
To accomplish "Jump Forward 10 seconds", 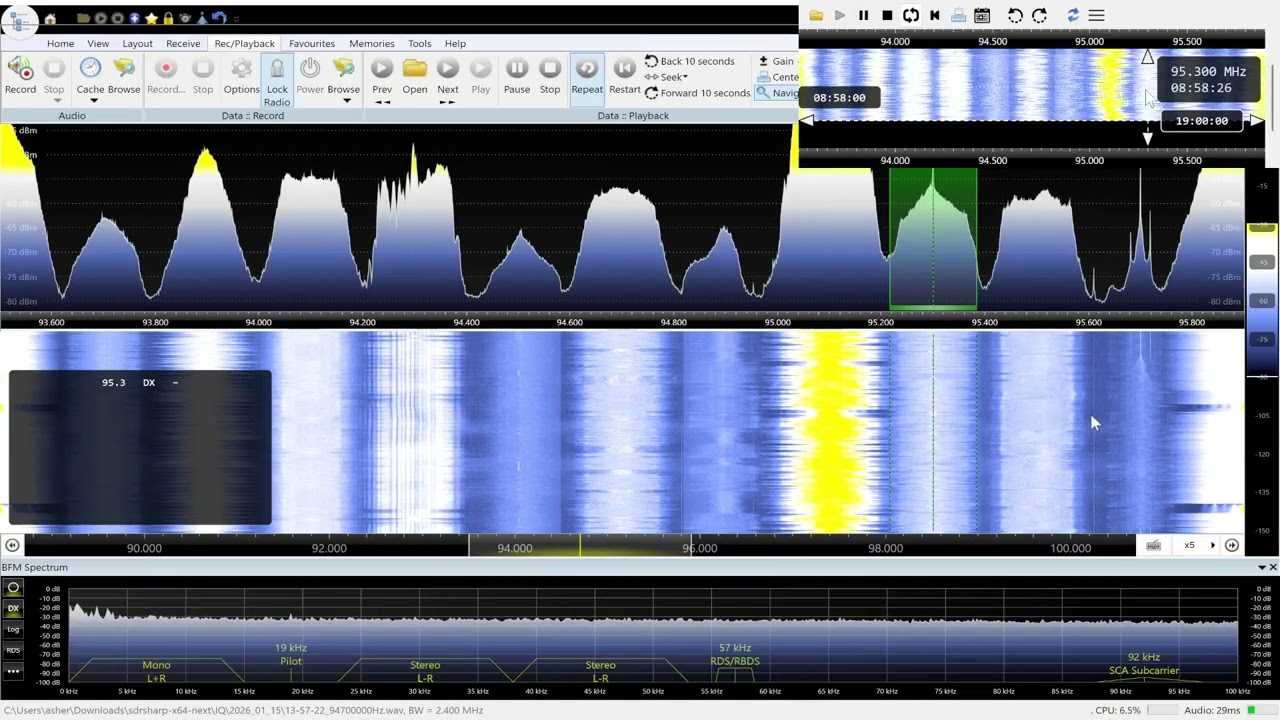I will [x=698, y=93].
